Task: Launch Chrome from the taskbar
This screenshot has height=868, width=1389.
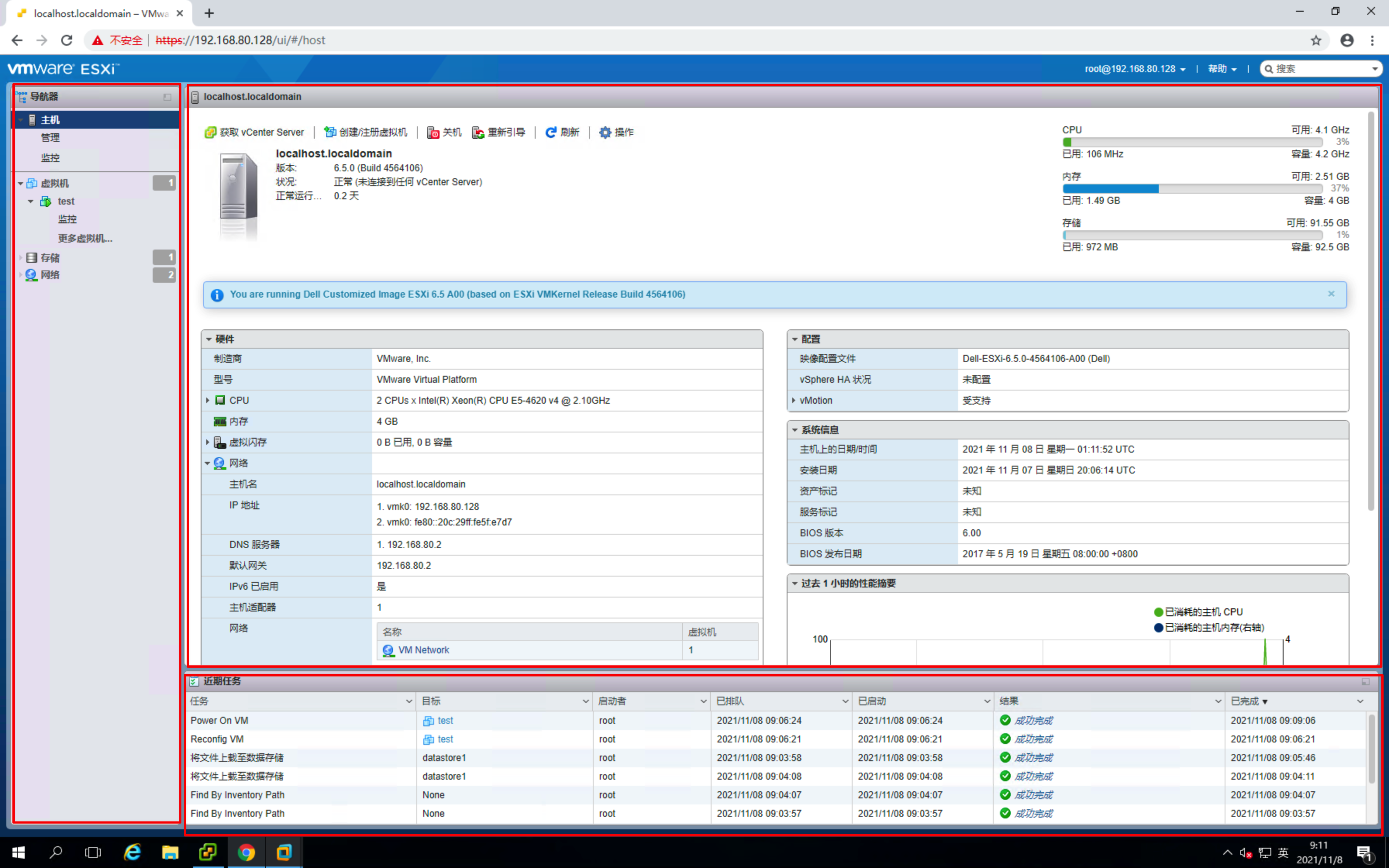Action: point(246,852)
